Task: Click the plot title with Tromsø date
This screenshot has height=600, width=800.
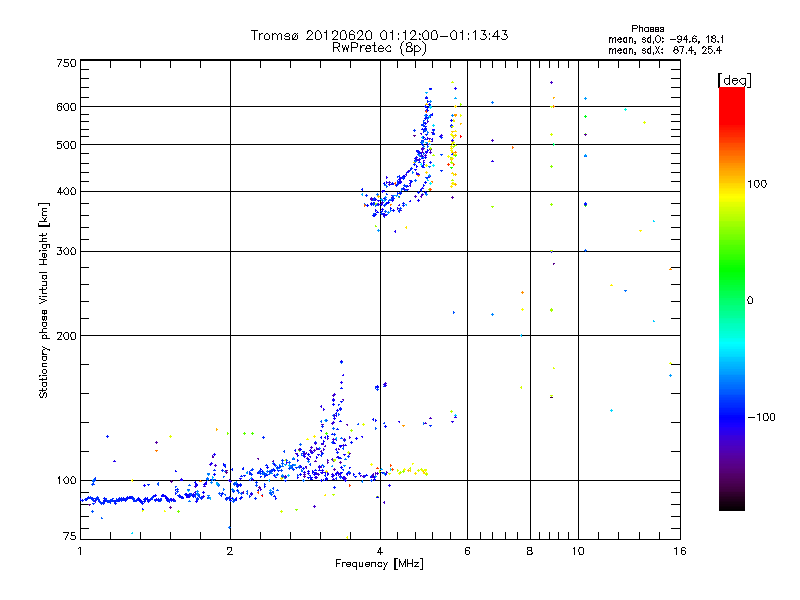Action: [x=379, y=35]
